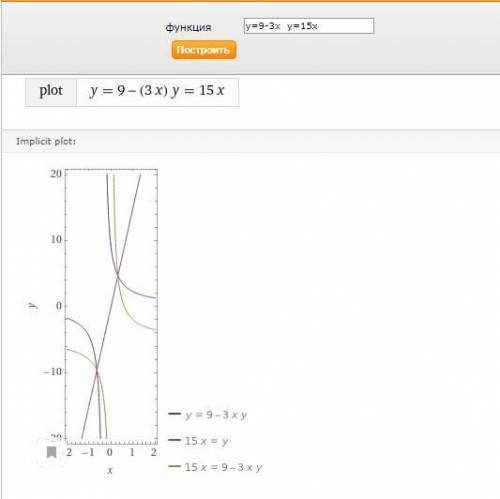This screenshot has height=499, width=500.
Task: Click the 'plot' label cell
Action: coord(51,92)
